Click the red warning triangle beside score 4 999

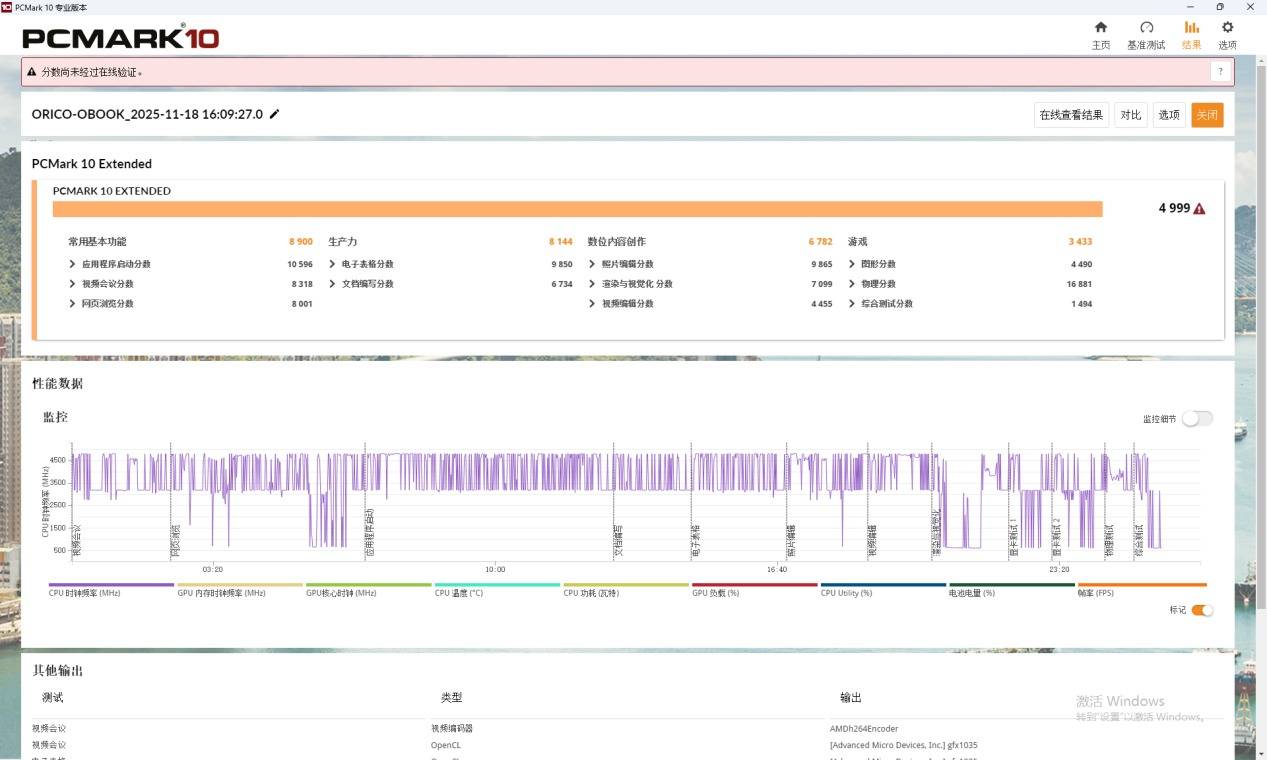tap(1199, 209)
